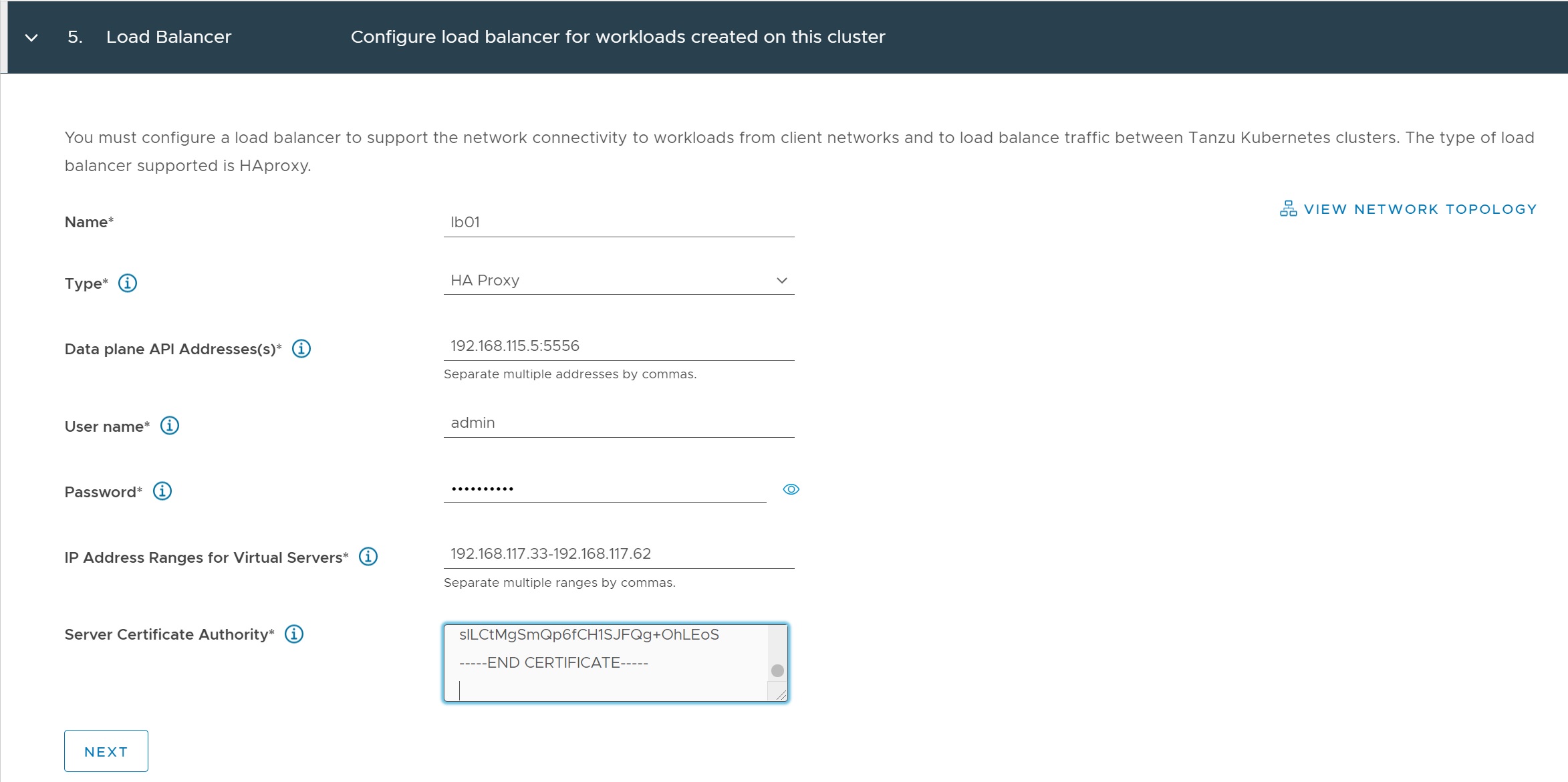Screen dimensions: 1568x782
Task: Click Server Certificate Authority info icon
Action: [x=294, y=634]
